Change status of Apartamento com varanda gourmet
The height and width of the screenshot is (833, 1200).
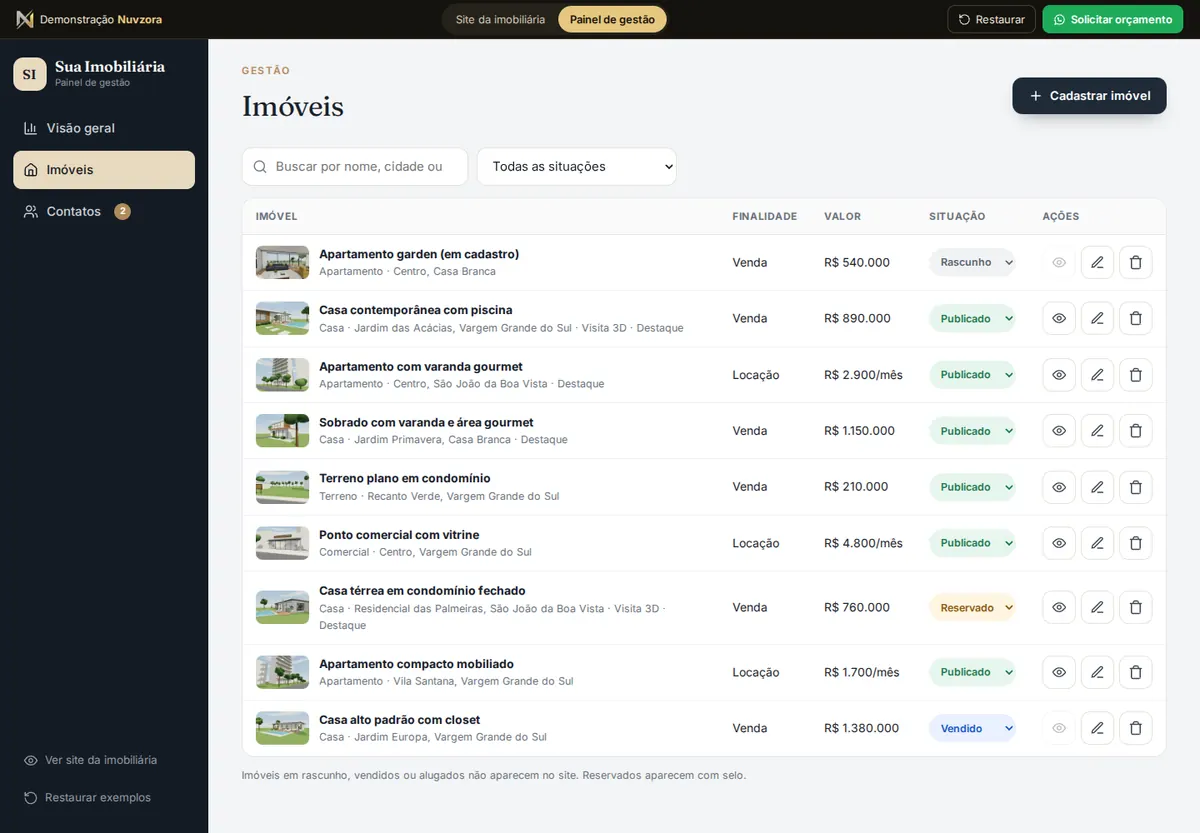click(x=972, y=375)
